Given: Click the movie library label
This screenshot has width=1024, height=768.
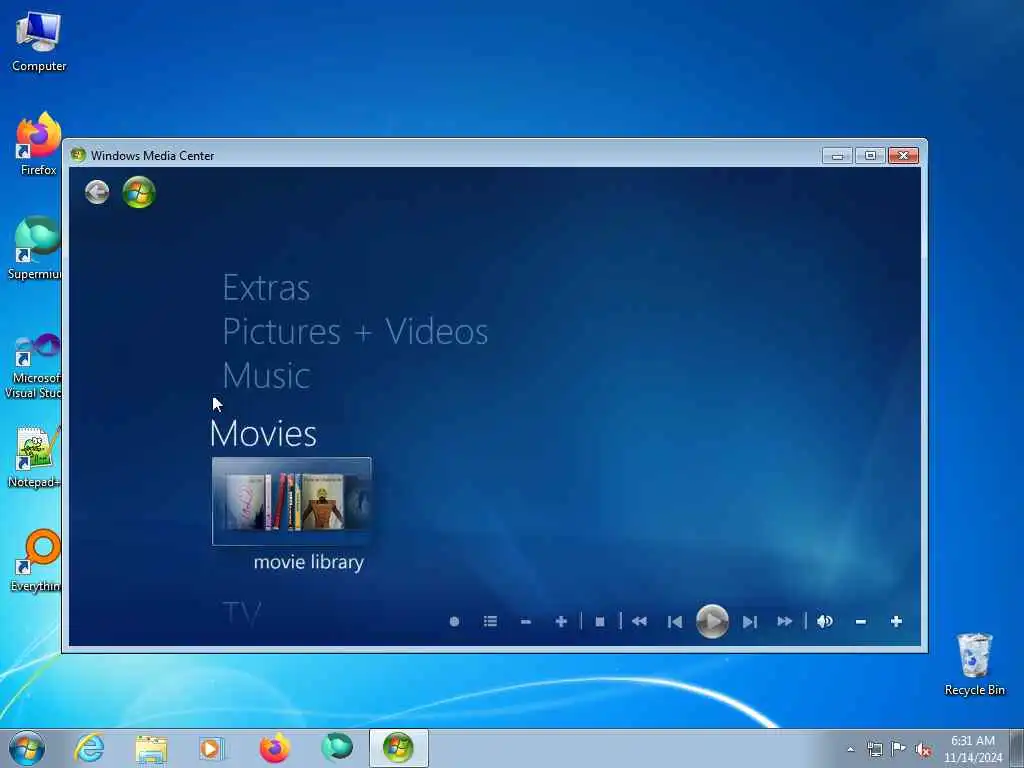Looking at the screenshot, I should (x=309, y=562).
